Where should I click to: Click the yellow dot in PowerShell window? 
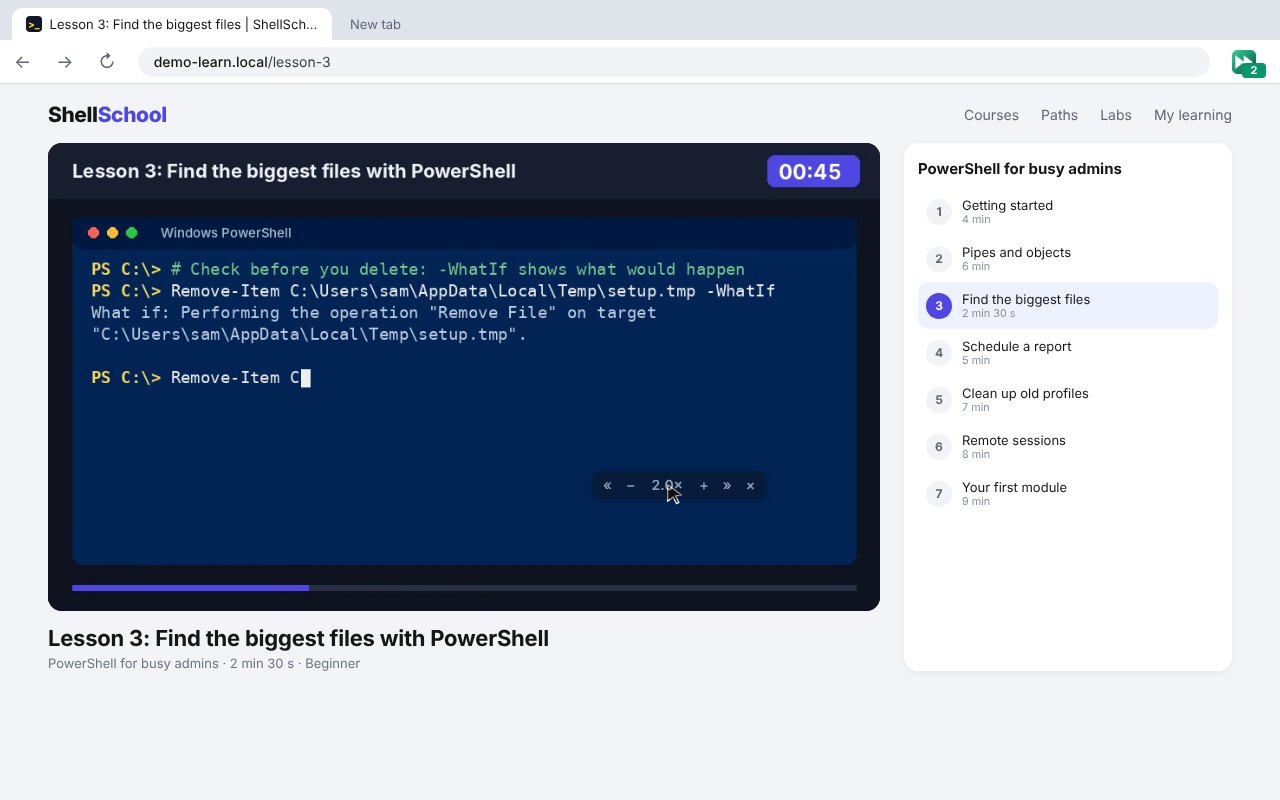click(x=112, y=233)
